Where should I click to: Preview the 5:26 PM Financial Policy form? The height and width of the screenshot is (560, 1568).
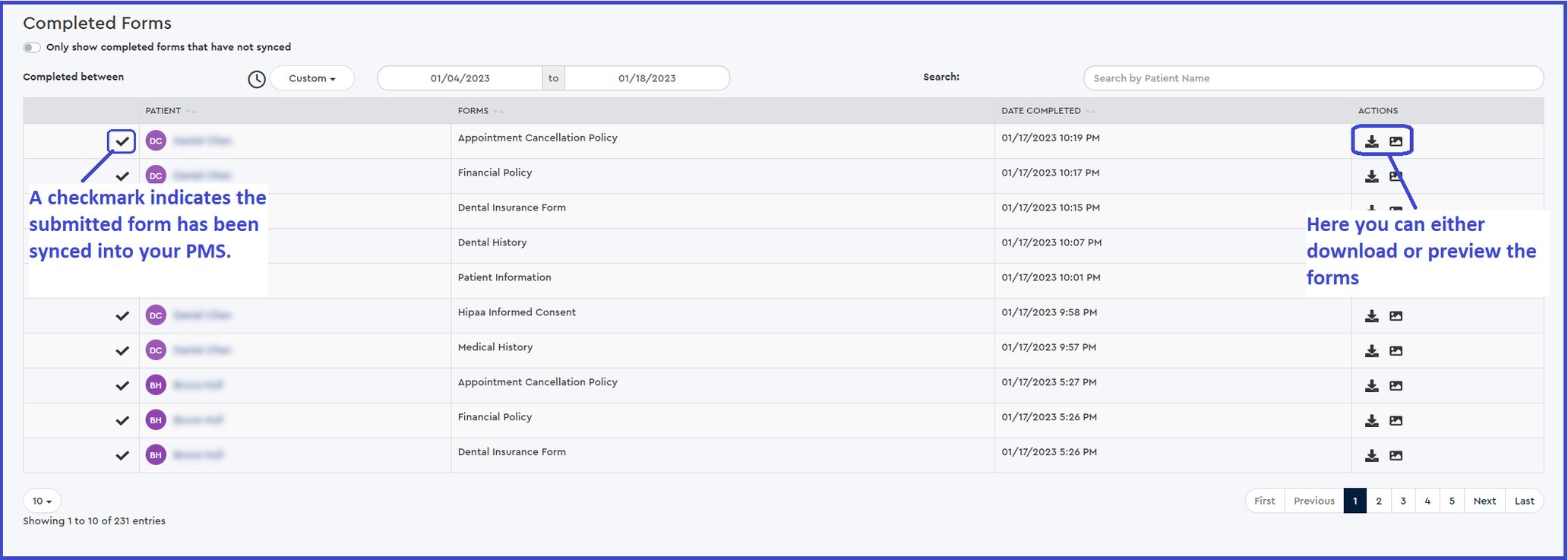pos(1396,421)
